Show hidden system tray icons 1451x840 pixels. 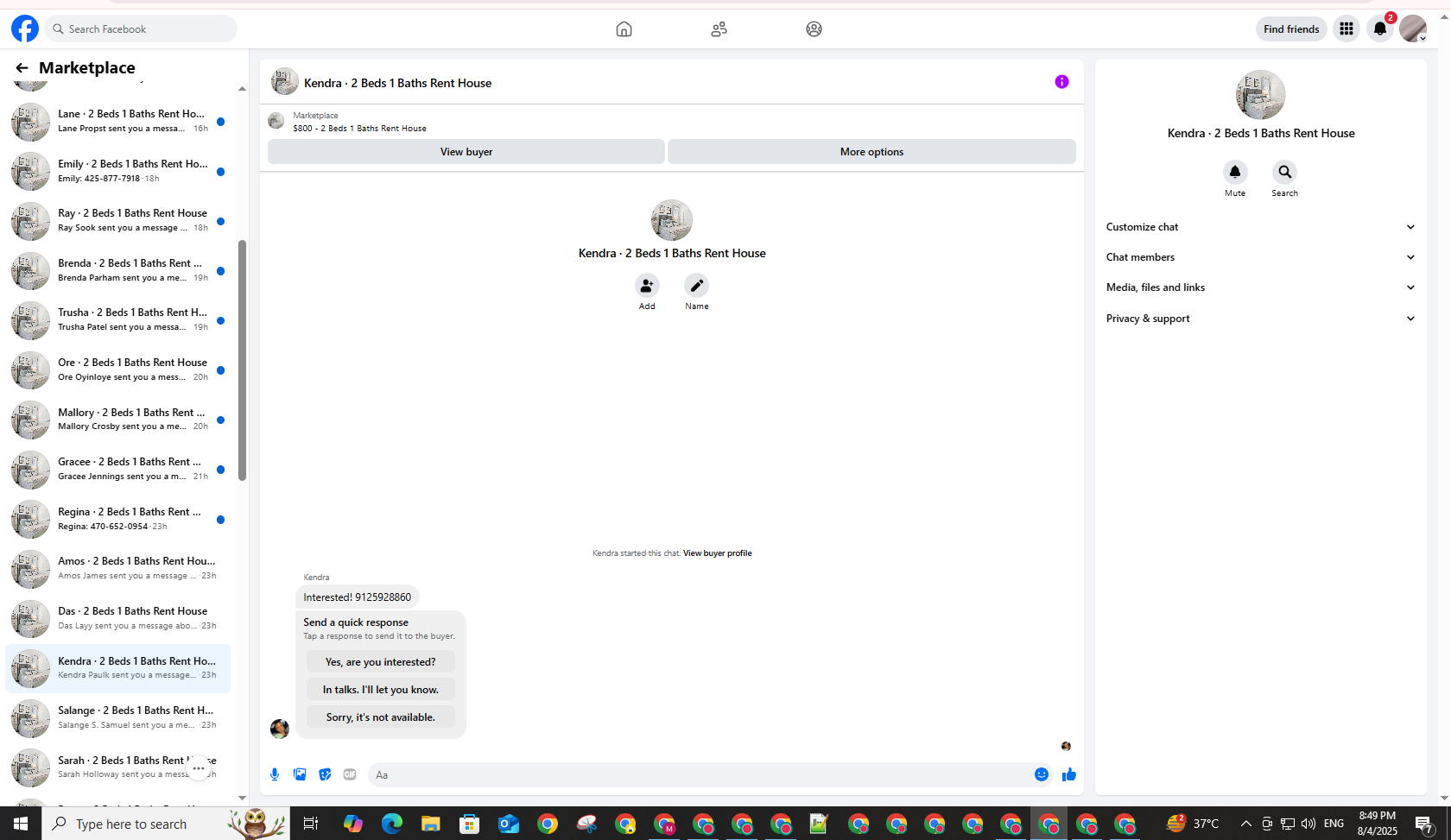pos(1245,824)
